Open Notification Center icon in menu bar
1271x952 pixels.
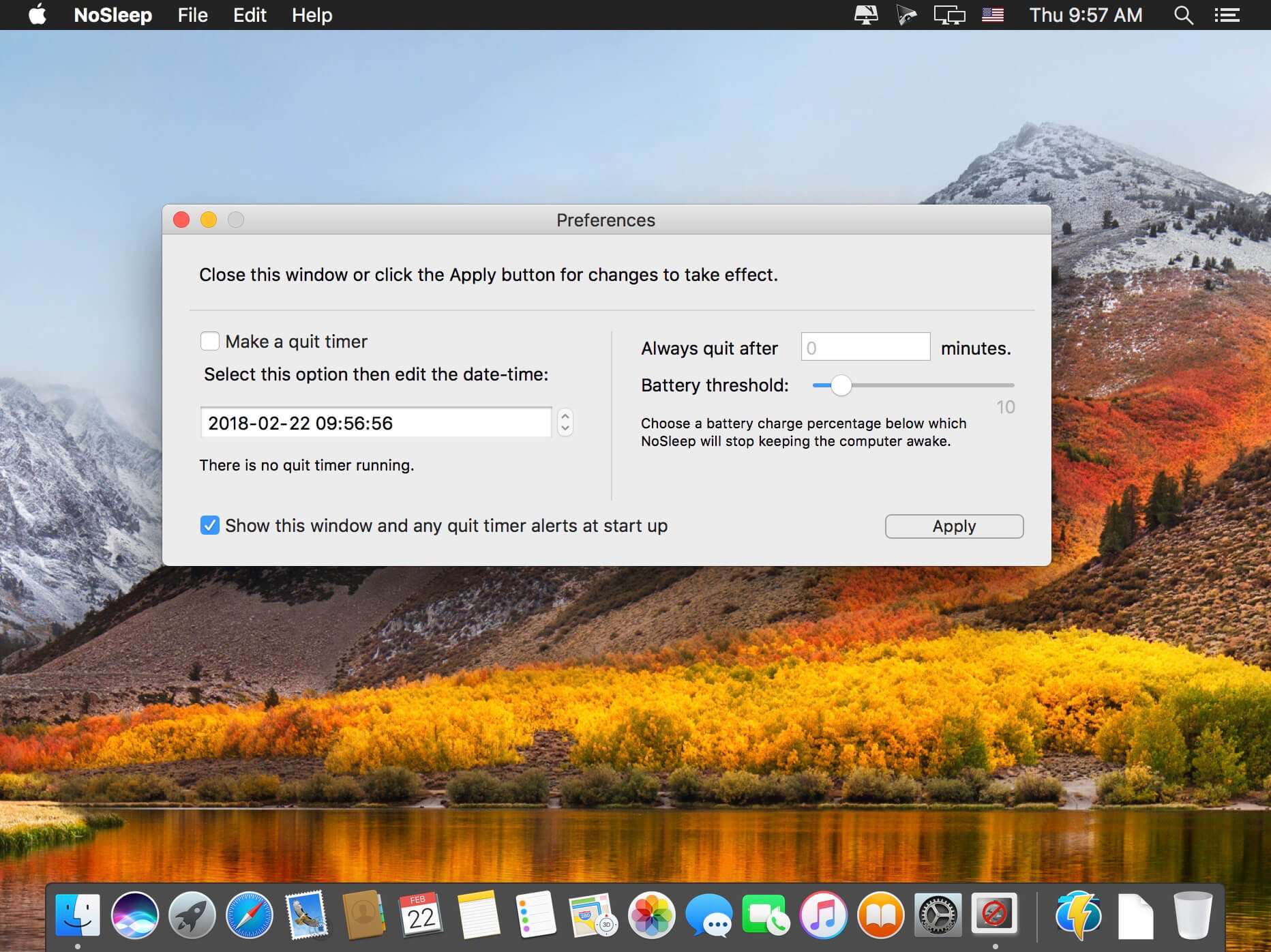1227,15
